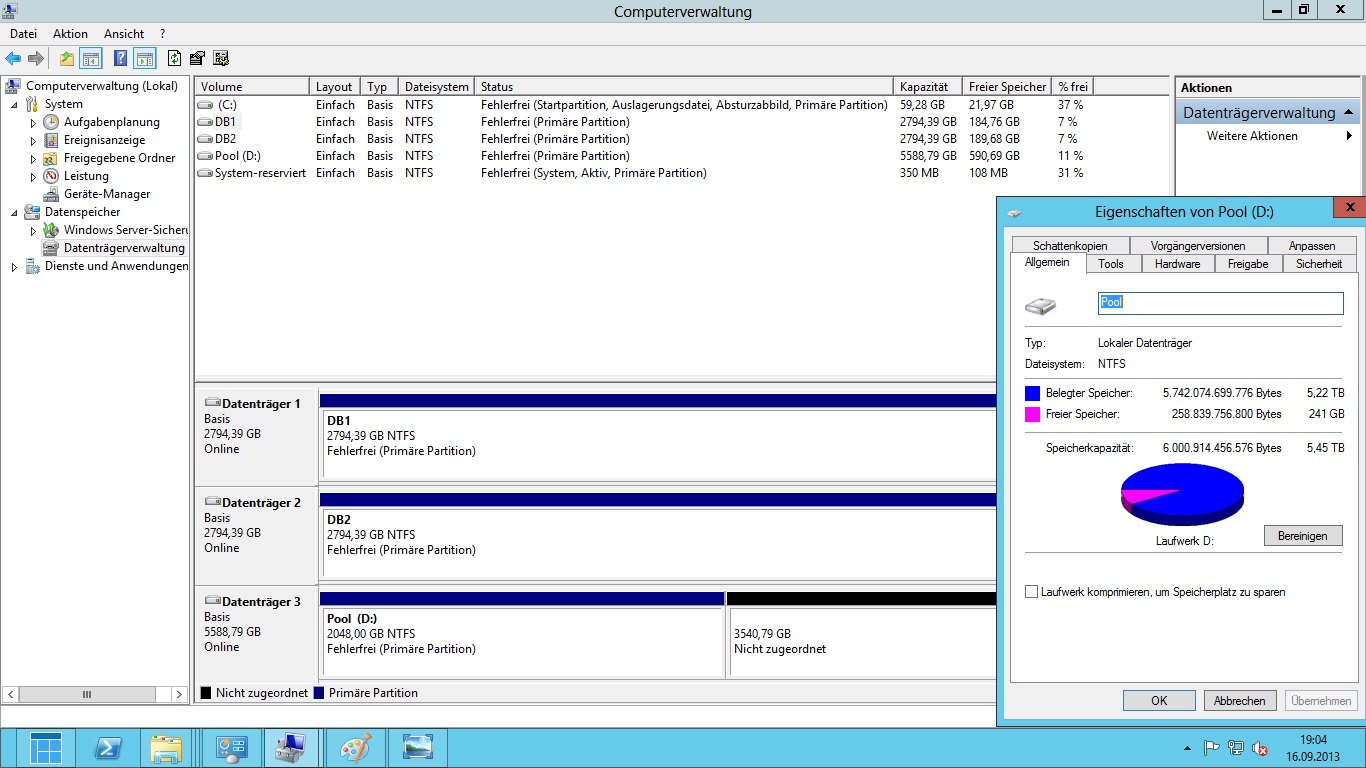Viewport: 1366px width, 768px height.
Task: Collapse the System tree node
Action: pyautogui.click(x=14, y=104)
